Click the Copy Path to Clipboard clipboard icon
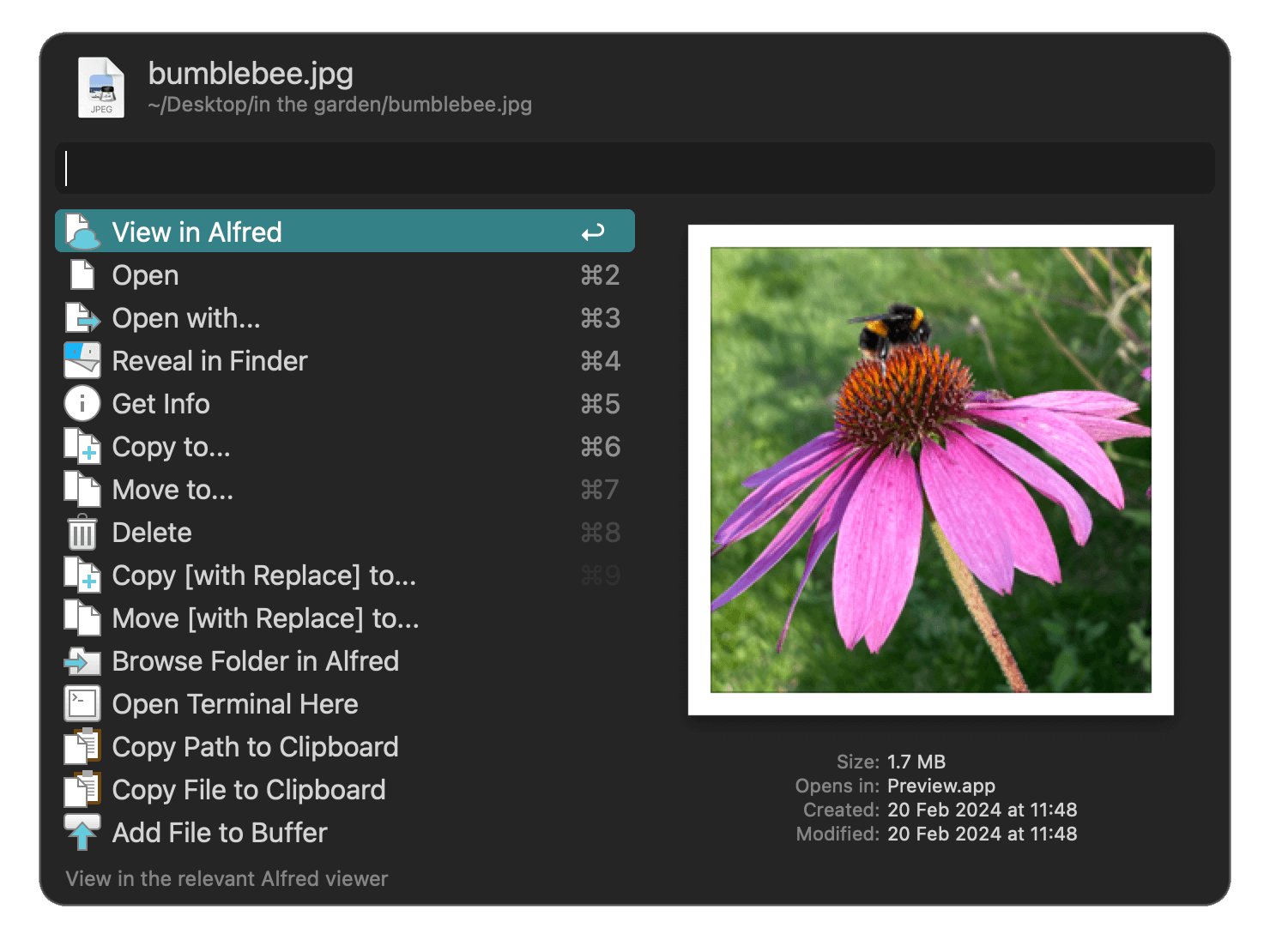The width and height of the screenshot is (1270, 952). click(82, 746)
